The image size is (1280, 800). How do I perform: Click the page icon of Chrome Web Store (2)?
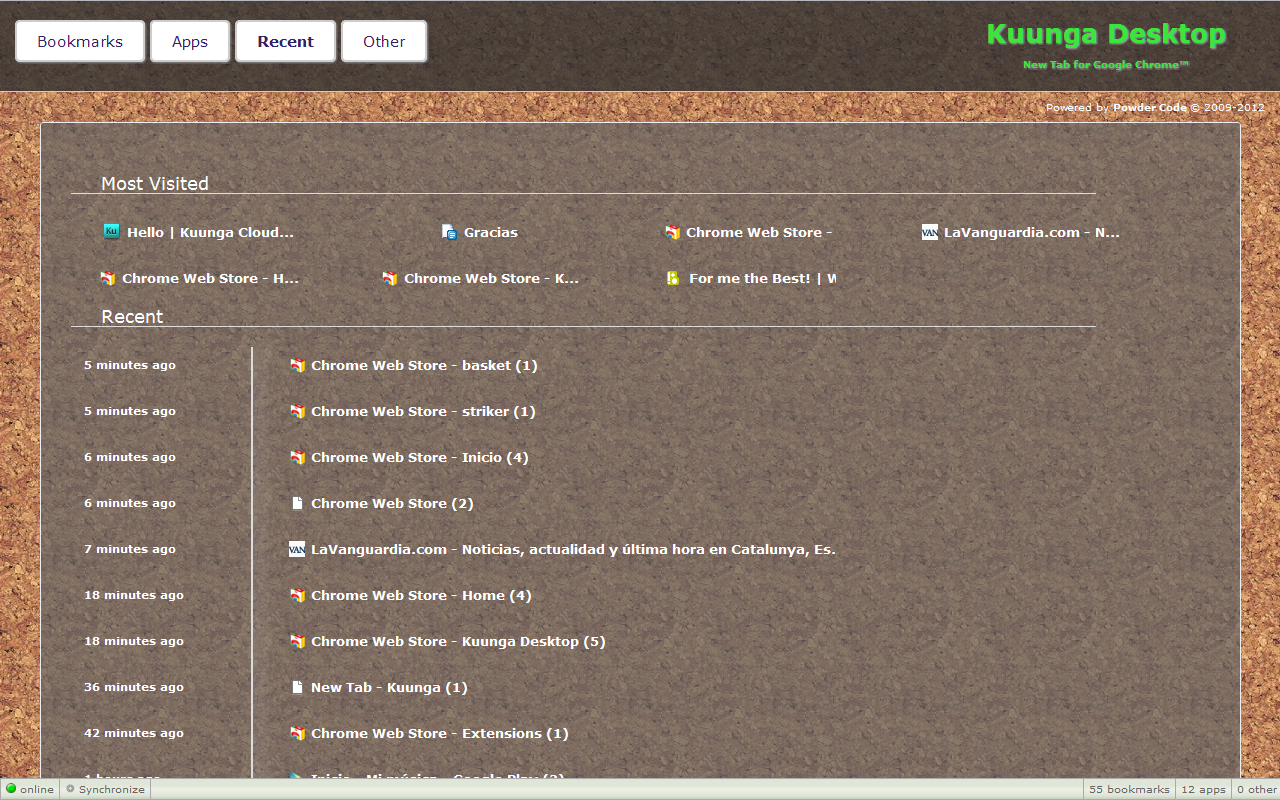[297, 503]
